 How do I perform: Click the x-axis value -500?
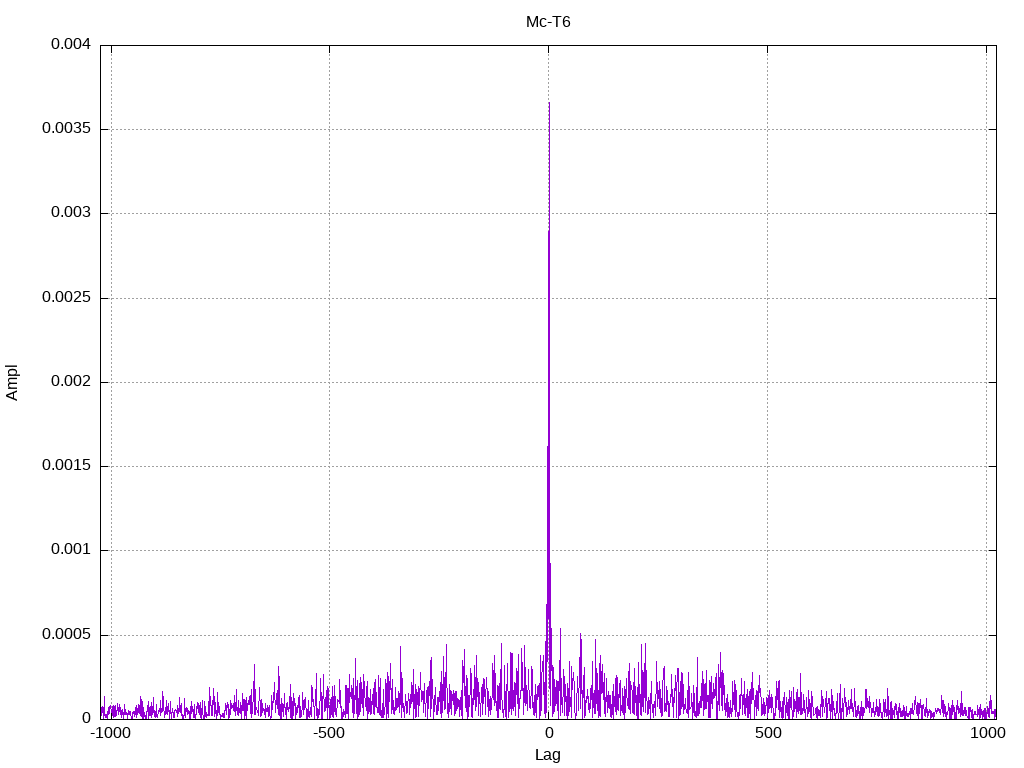tap(328, 733)
